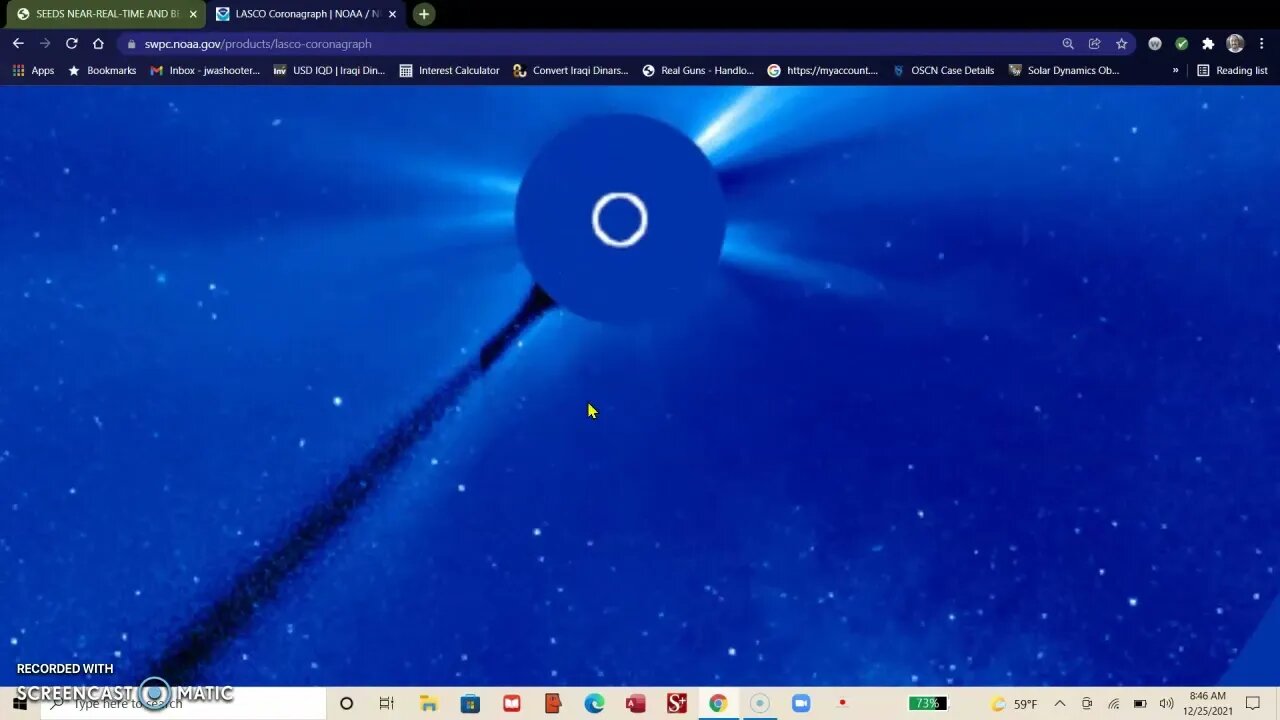Open the Real Guns bookmark
Screen dimensions: 1280x720
[698, 71]
